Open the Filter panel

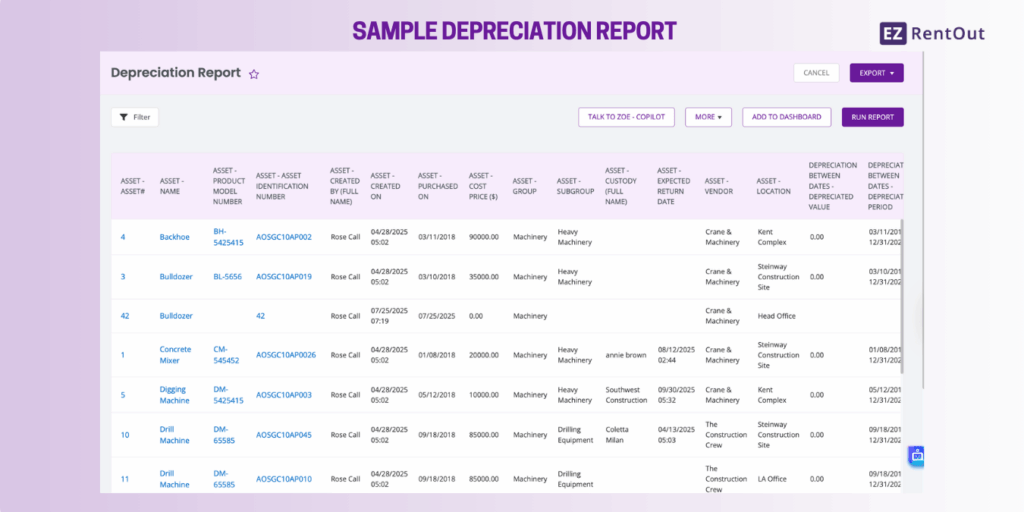pos(135,117)
